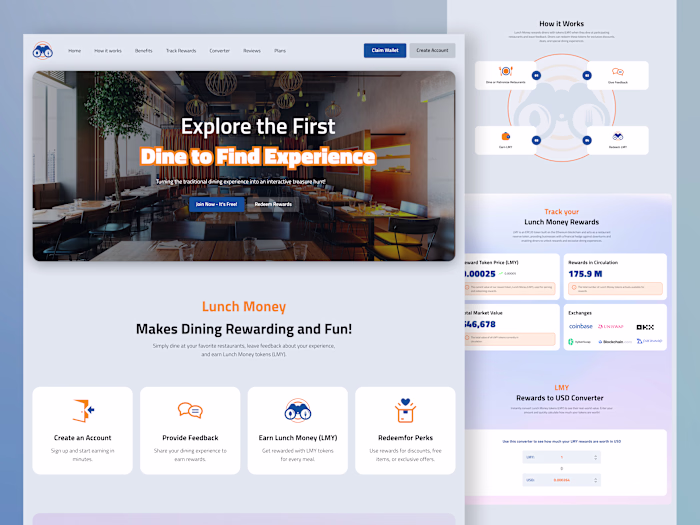700x525 pixels.
Task: Click the Create Account button in header
Action: pyautogui.click(x=432, y=50)
